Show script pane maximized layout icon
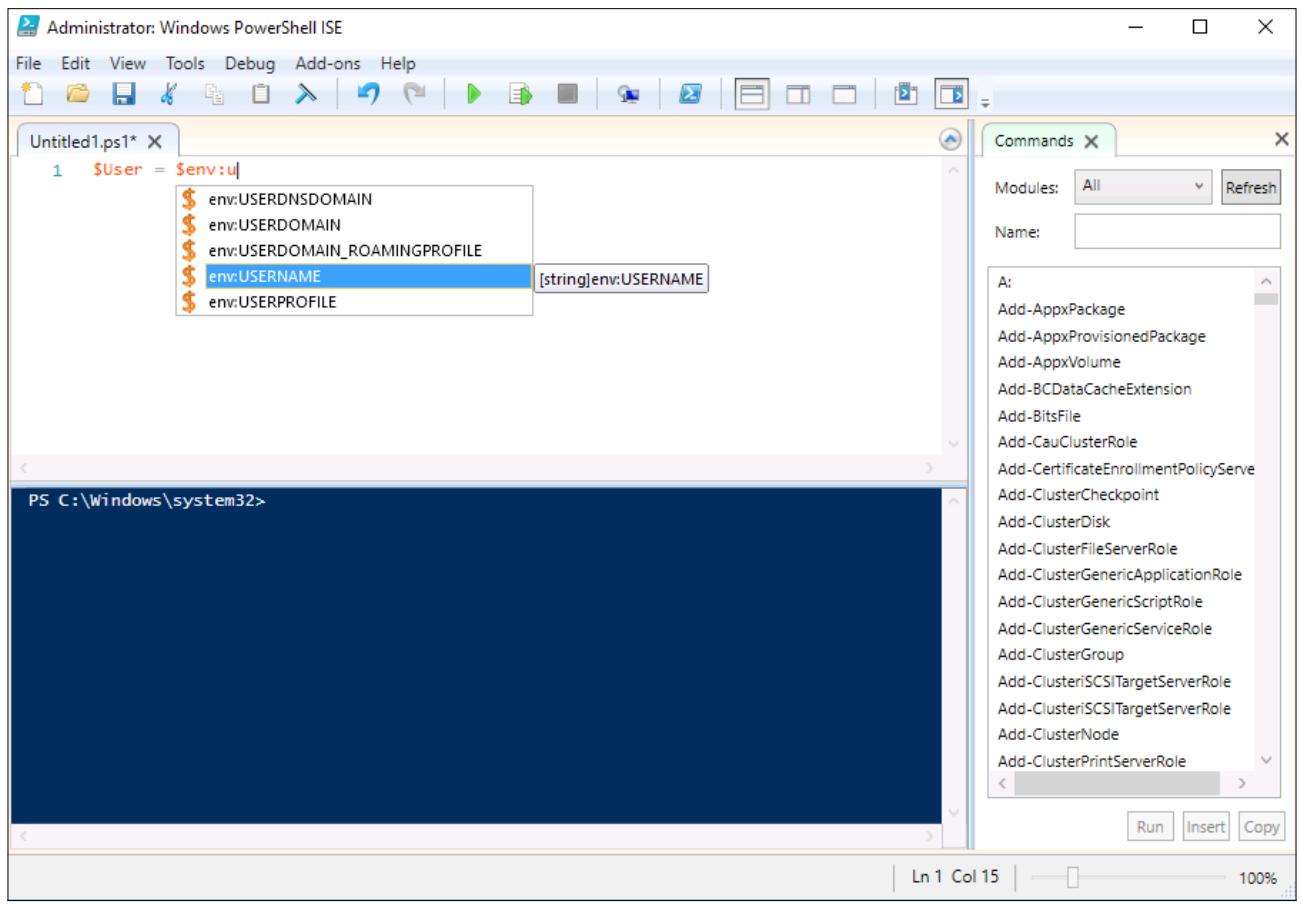The height and width of the screenshot is (909, 1302). tap(844, 93)
